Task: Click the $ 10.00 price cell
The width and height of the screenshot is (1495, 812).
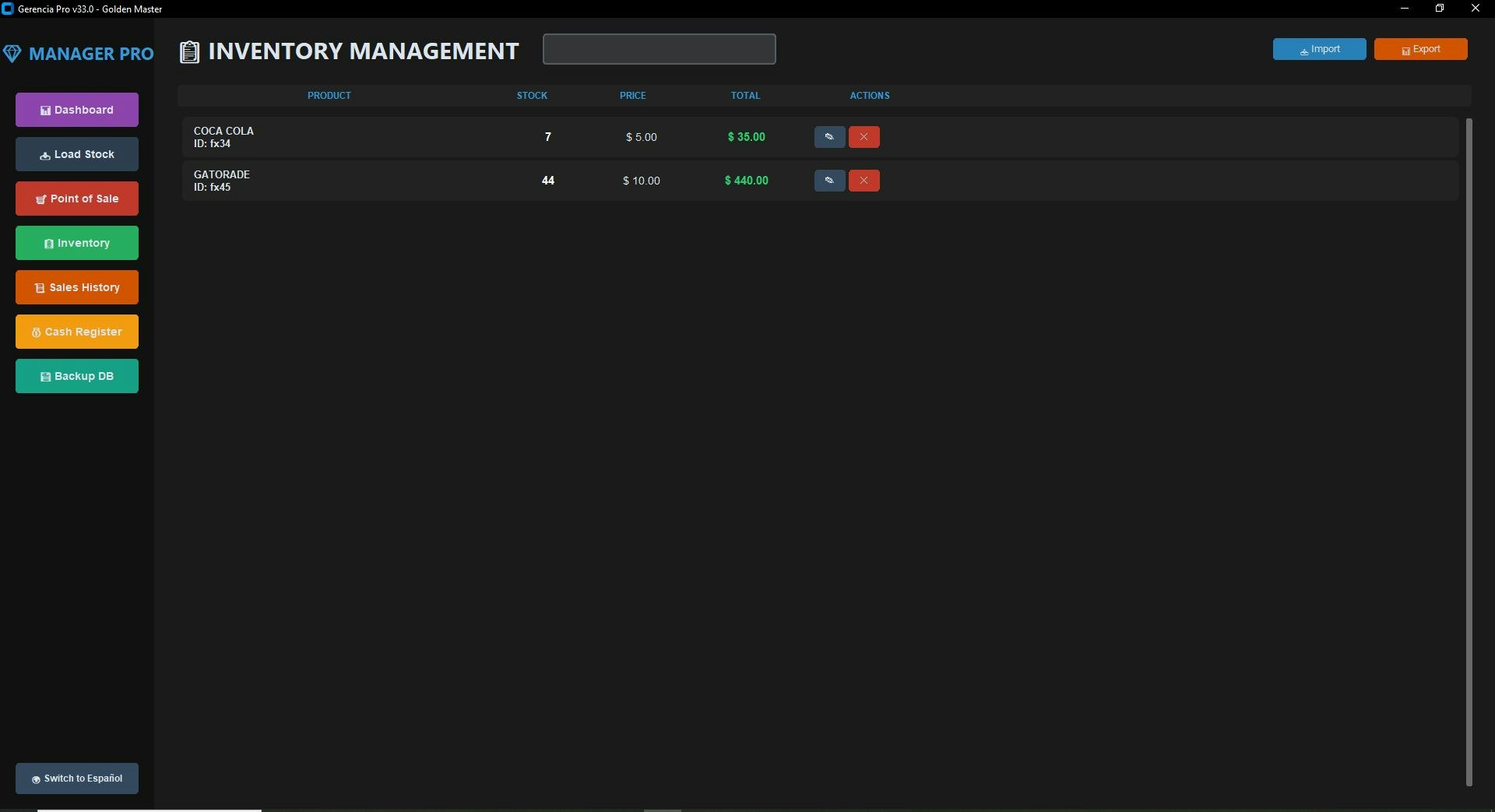Action: (642, 181)
